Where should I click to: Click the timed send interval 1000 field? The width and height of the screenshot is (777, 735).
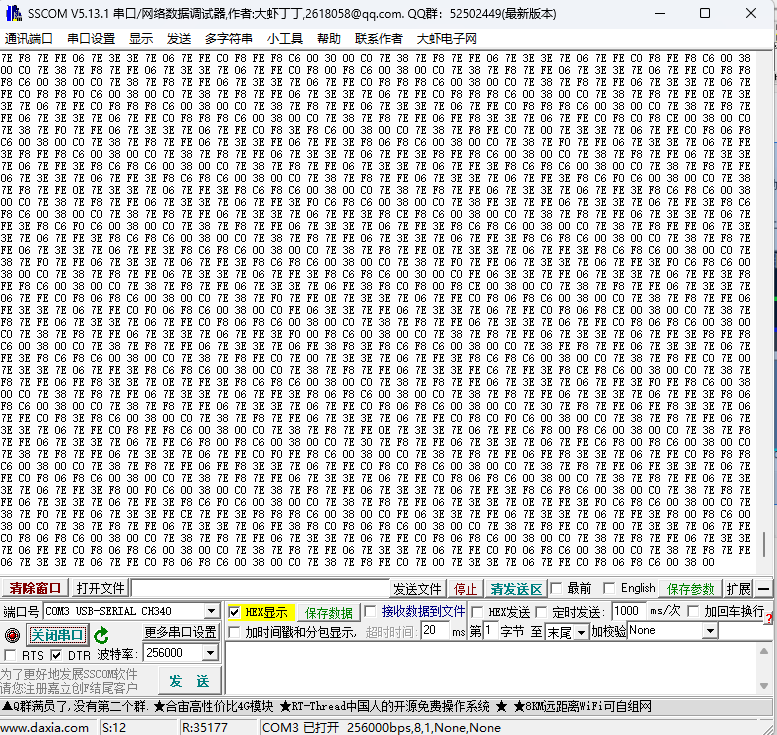tap(627, 611)
